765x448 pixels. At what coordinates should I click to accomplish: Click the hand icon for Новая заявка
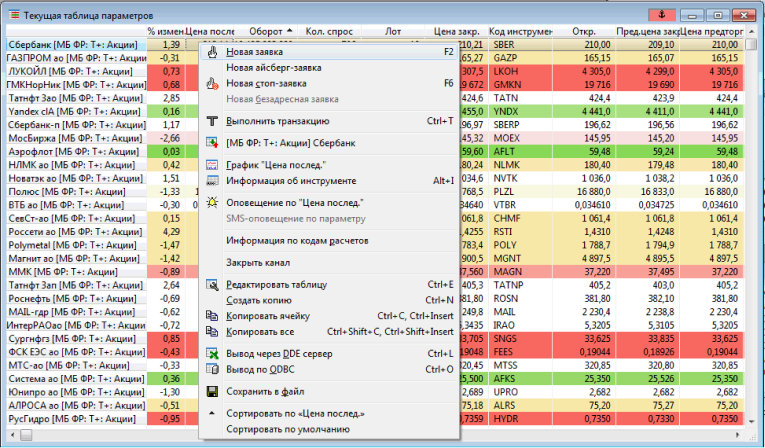click(x=211, y=52)
